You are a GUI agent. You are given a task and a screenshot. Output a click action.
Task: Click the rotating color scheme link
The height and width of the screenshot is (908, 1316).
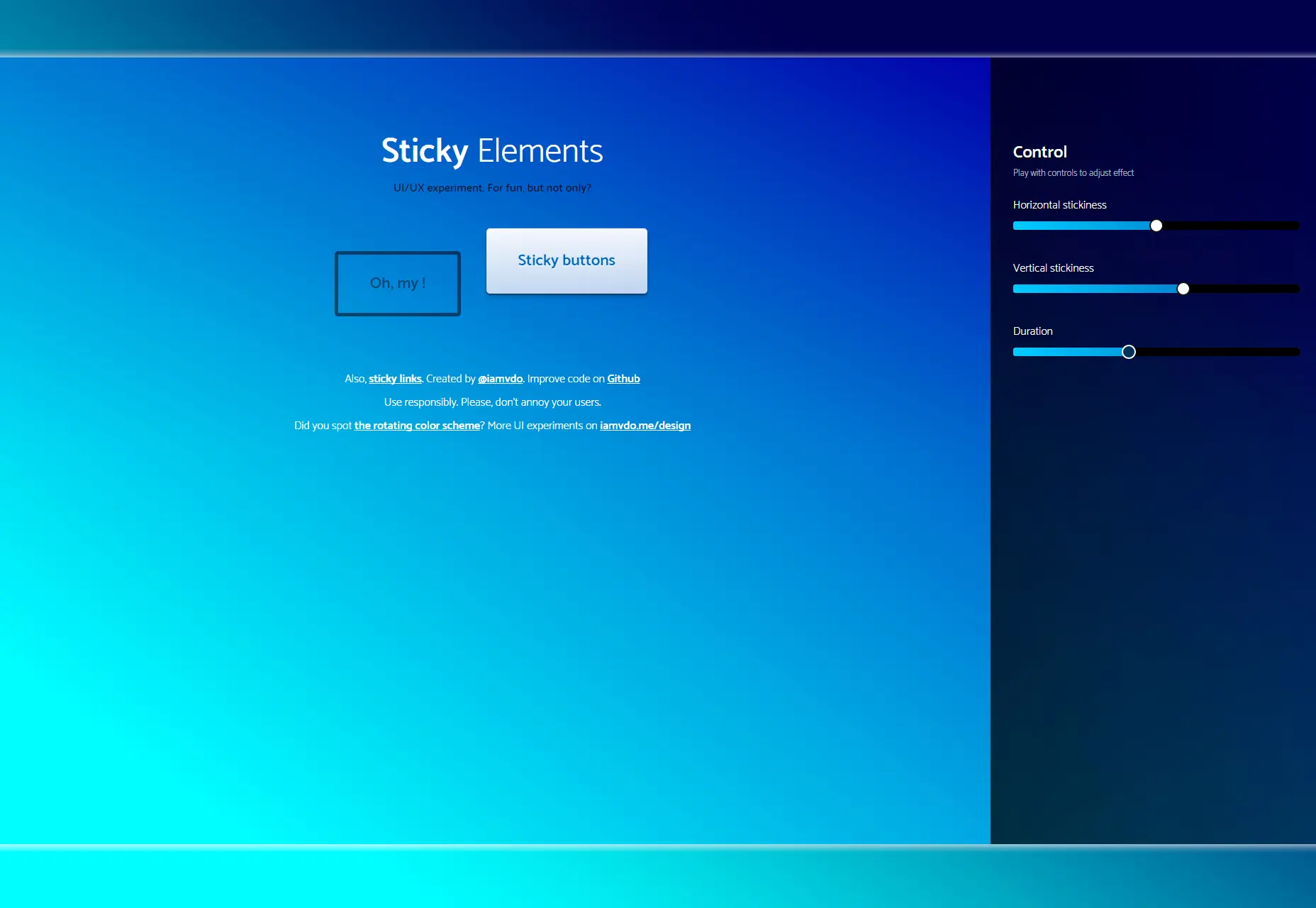coord(416,425)
